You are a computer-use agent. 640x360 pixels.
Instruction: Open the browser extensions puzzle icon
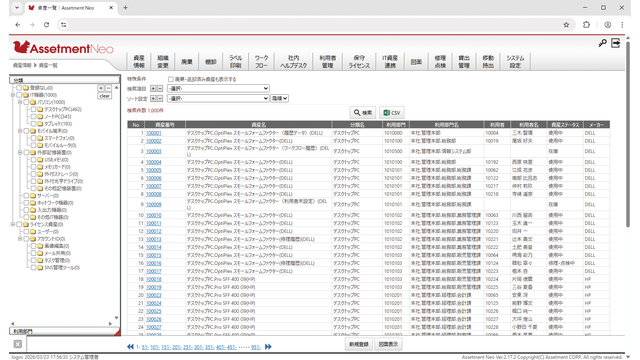pyautogui.click(x=587, y=25)
